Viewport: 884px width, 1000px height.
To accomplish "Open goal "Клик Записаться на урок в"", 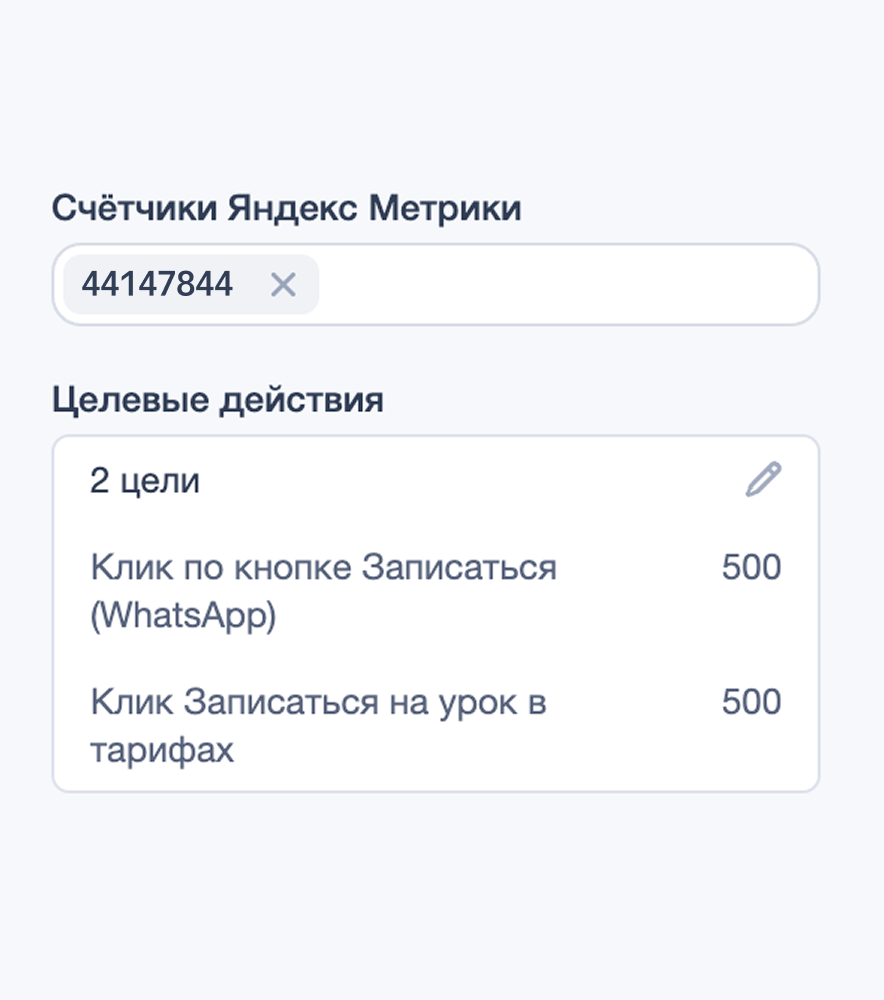I will click(318, 702).
